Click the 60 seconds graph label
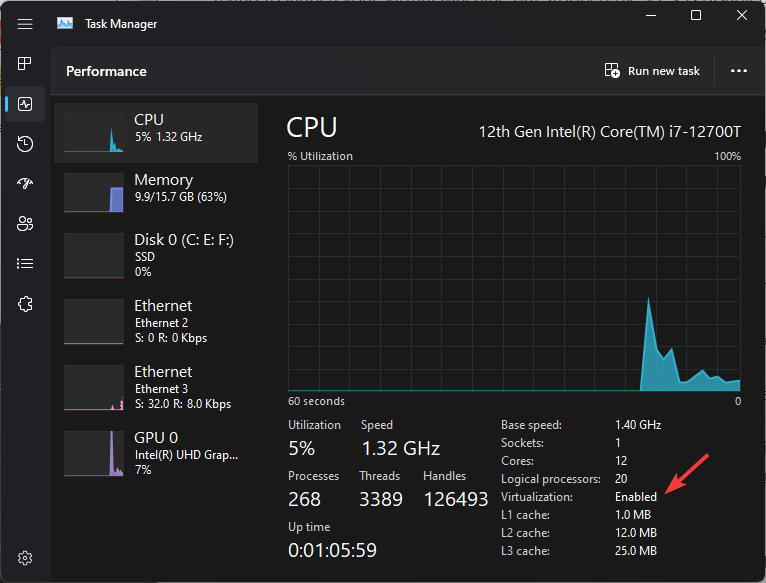The image size is (766, 583). 317,401
